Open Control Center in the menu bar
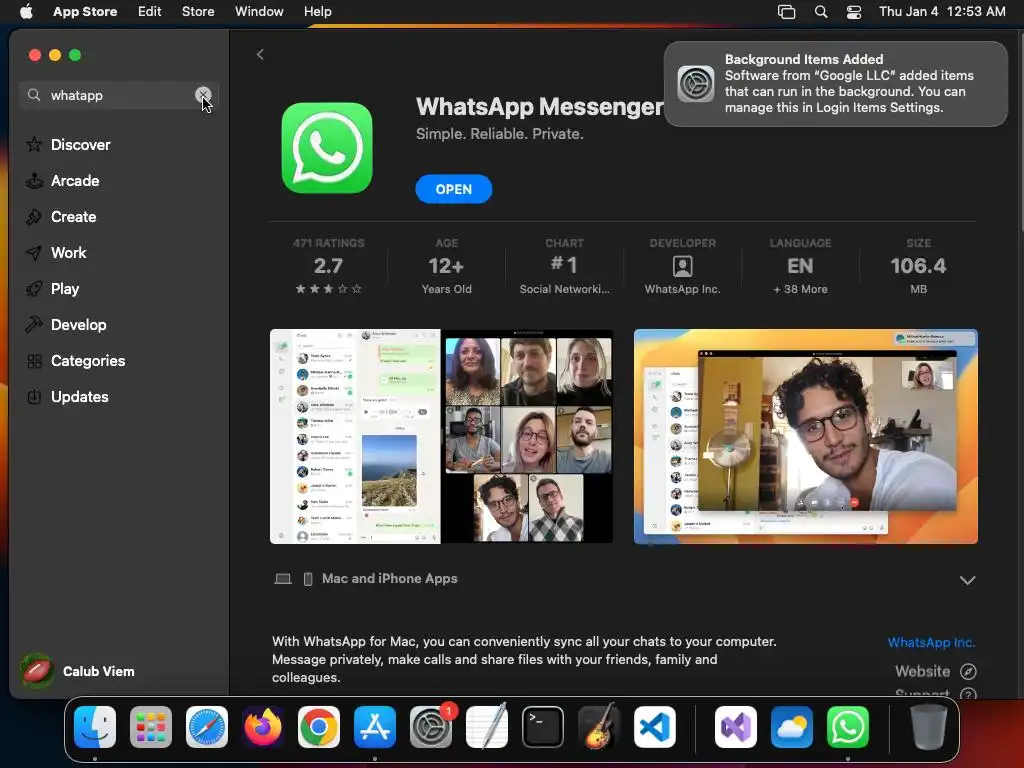The width and height of the screenshot is (1024, 768). [854, 12]
